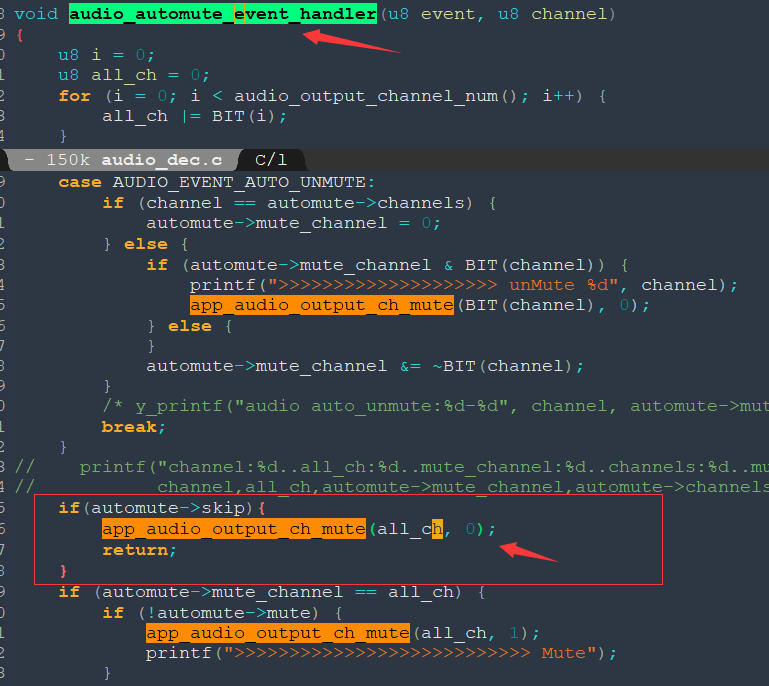Click 'u8 all_ch = 0;' declaration
769x686 pixels.
[134, 75]
